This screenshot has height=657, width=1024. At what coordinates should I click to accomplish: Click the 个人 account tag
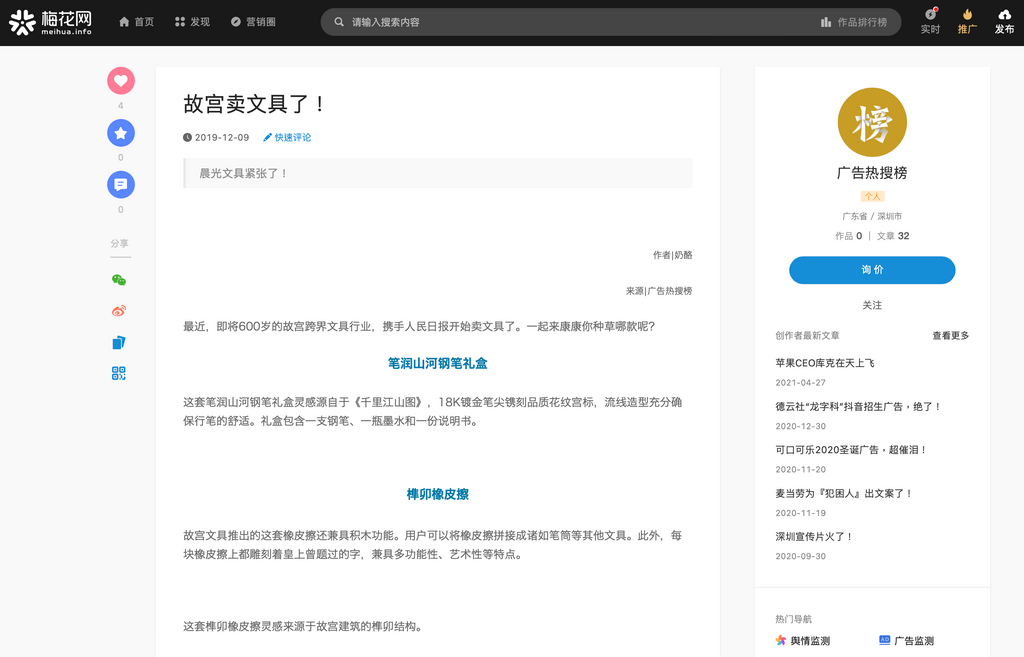click(872, 196)
